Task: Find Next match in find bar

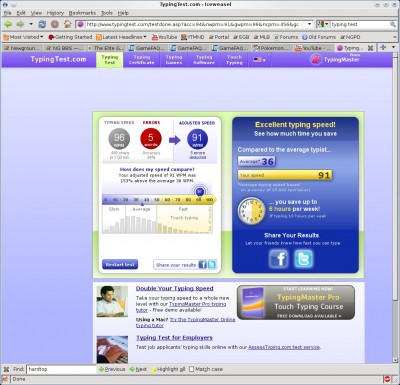Action: (x=138, y=369)
